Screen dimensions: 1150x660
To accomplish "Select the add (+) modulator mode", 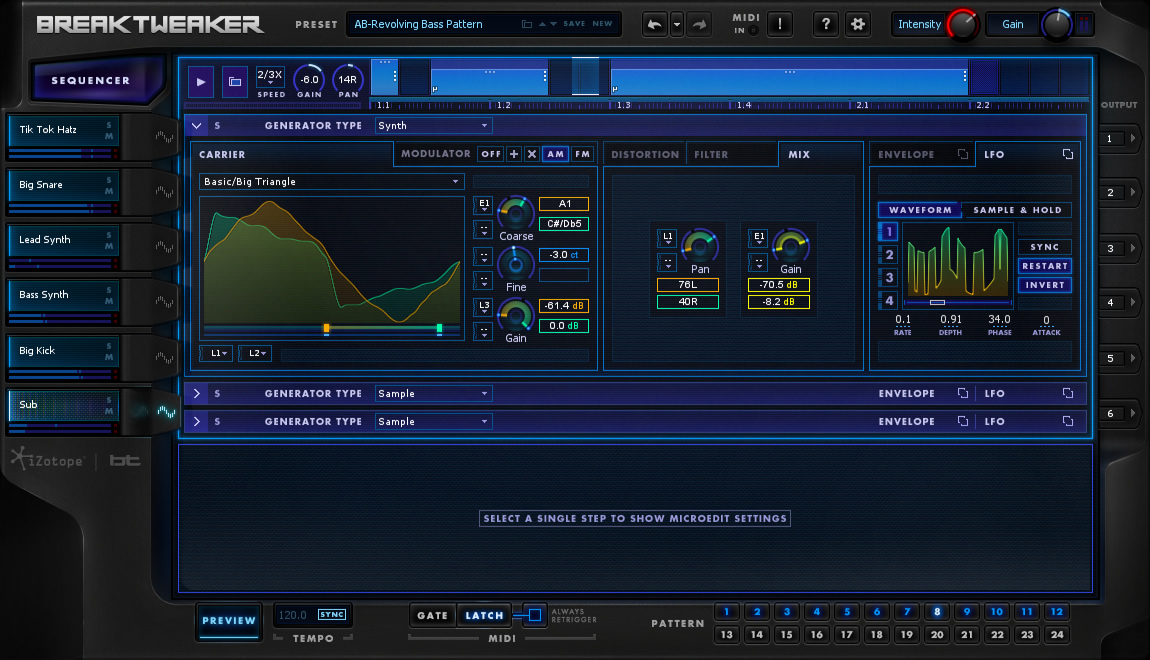I will click(x=514, y=154).
